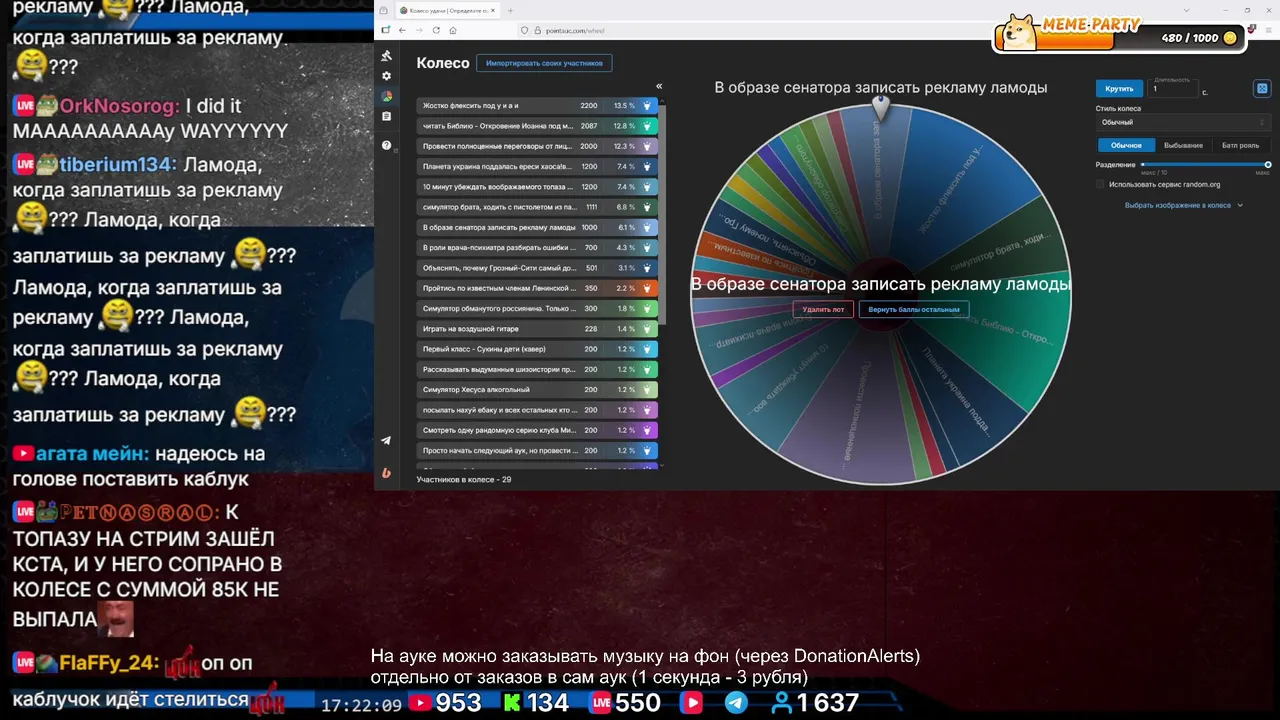Open settings gear in the sidebar
Image resolution: width=1280 pixels, height=720 pixels.
(x=387, y=76)
